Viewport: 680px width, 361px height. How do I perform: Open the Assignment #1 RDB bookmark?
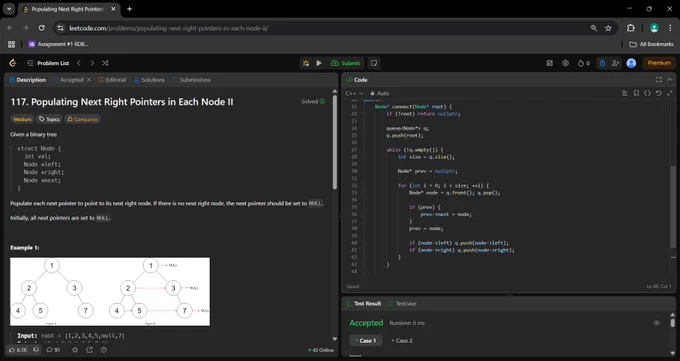58,44
